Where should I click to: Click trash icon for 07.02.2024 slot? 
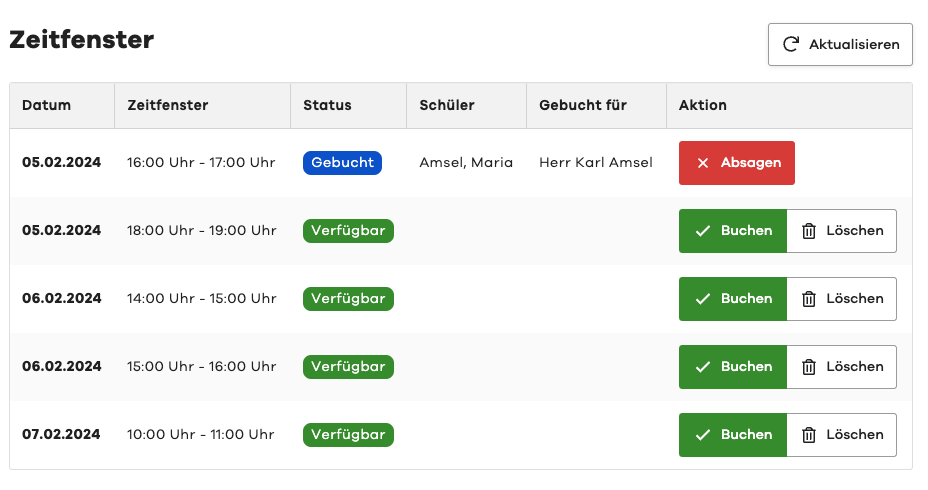click(809, 435)
